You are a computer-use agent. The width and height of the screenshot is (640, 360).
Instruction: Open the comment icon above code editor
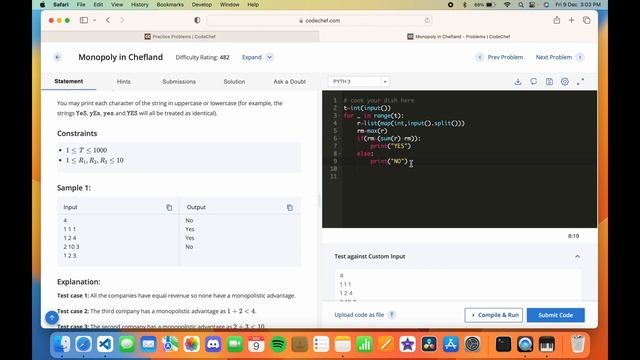533,82
